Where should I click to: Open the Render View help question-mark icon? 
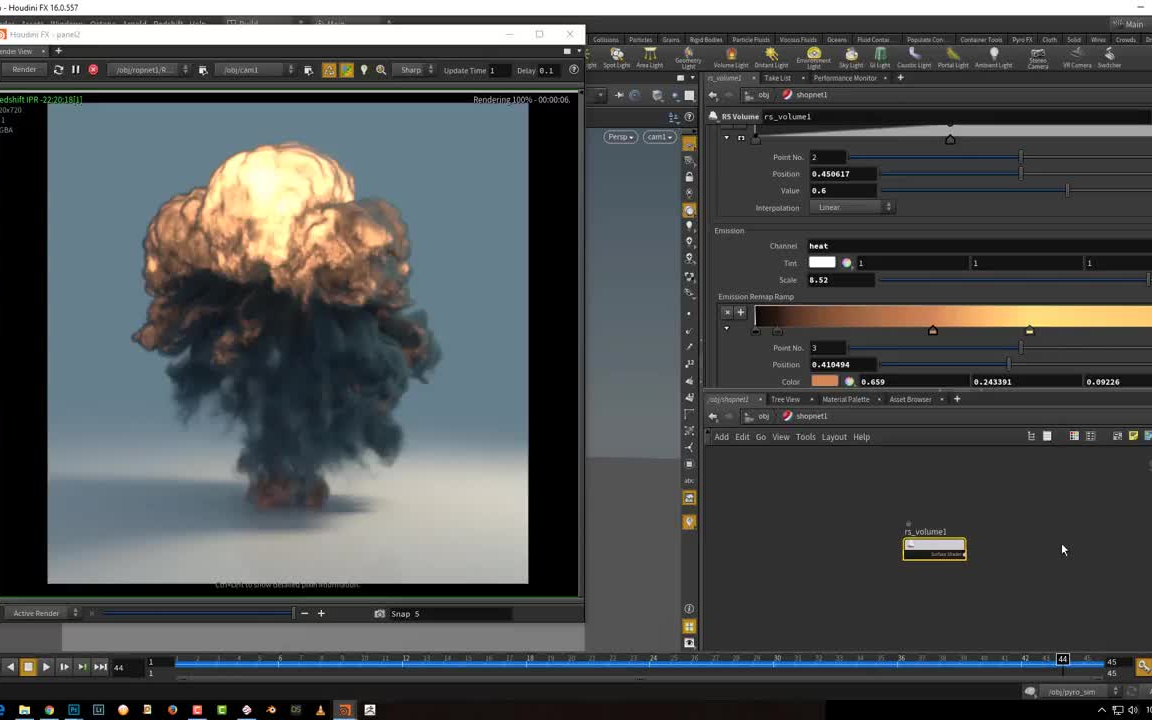pyautogui.click(x=574, y=70)
